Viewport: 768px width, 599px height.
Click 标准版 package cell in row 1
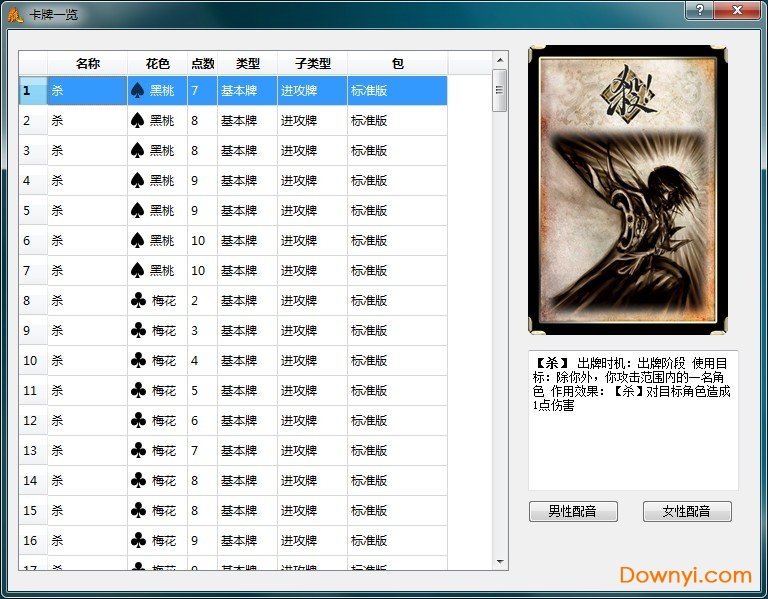[x=398, y=91]
